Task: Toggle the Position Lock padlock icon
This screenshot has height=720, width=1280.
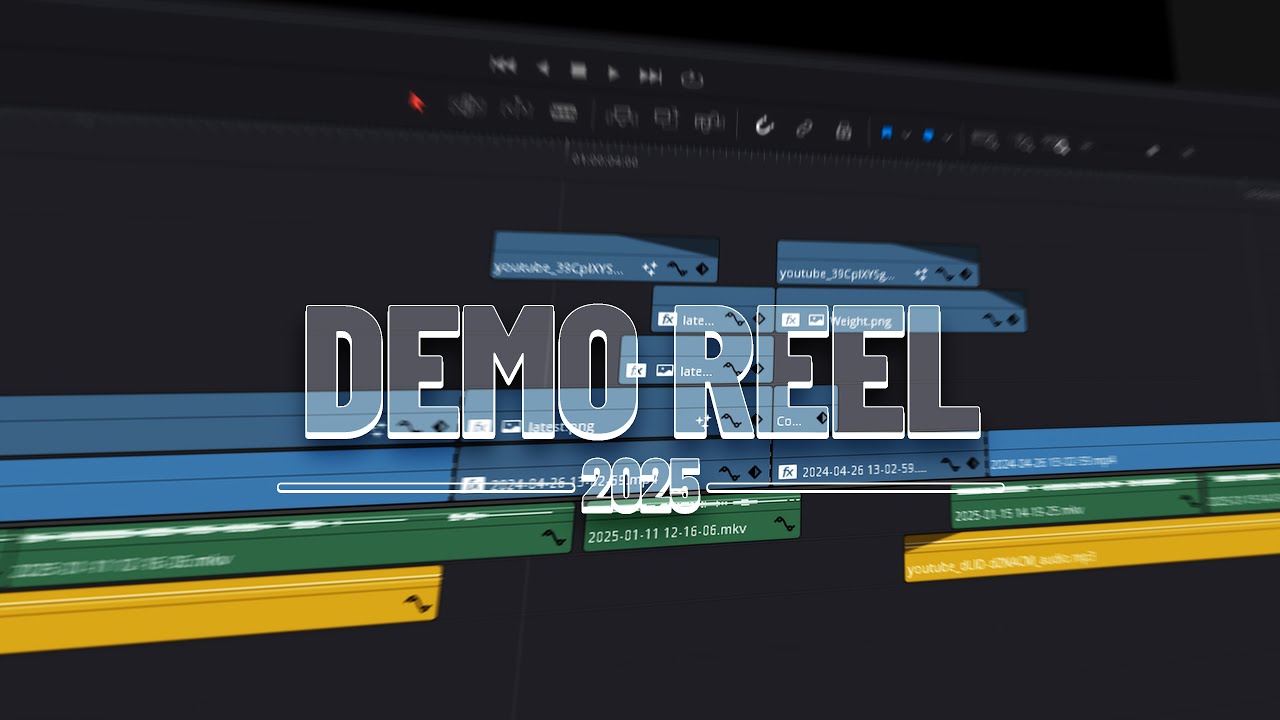Action: [x=843, y=130]
